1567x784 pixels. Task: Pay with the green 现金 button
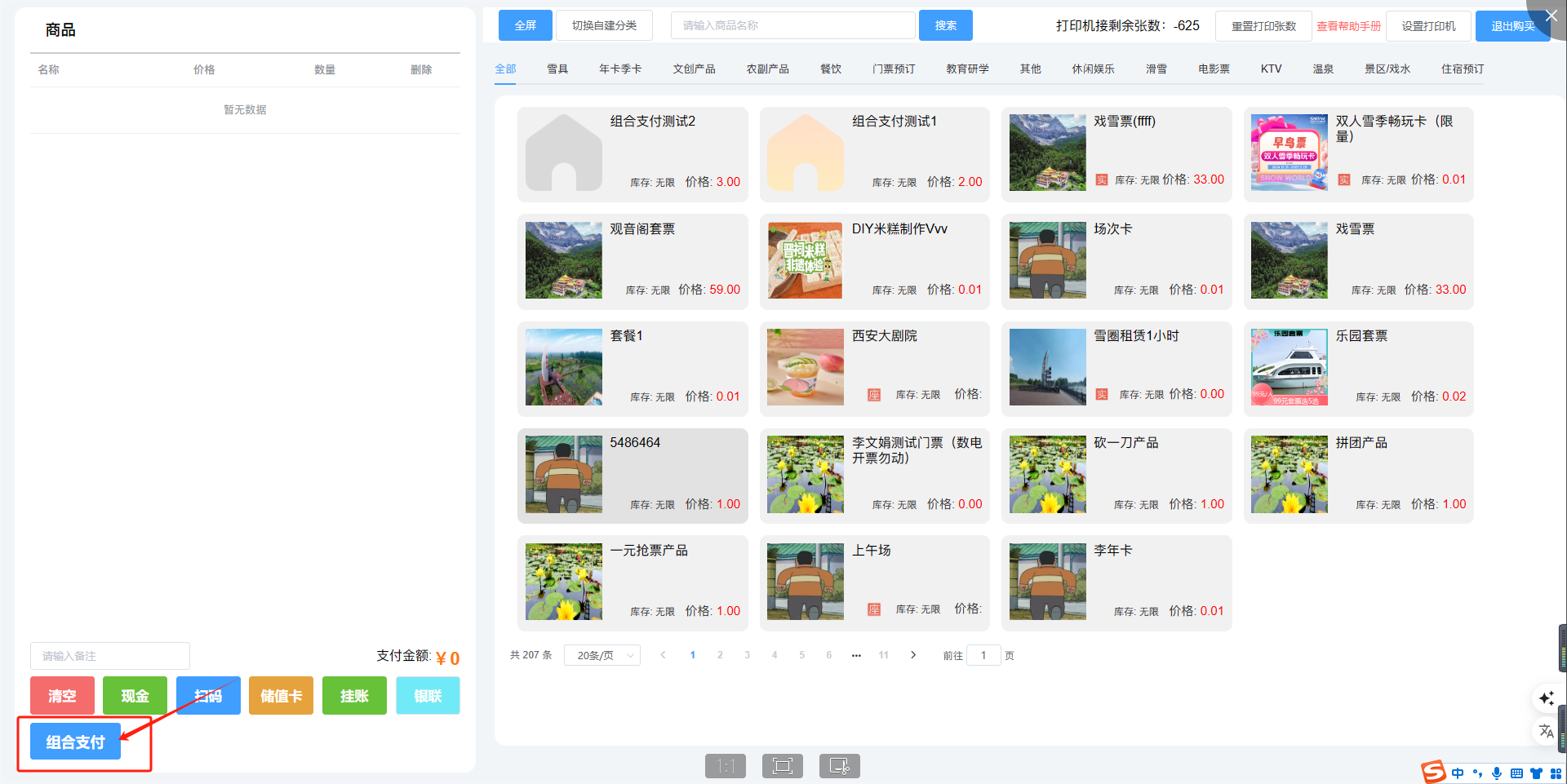135,696
